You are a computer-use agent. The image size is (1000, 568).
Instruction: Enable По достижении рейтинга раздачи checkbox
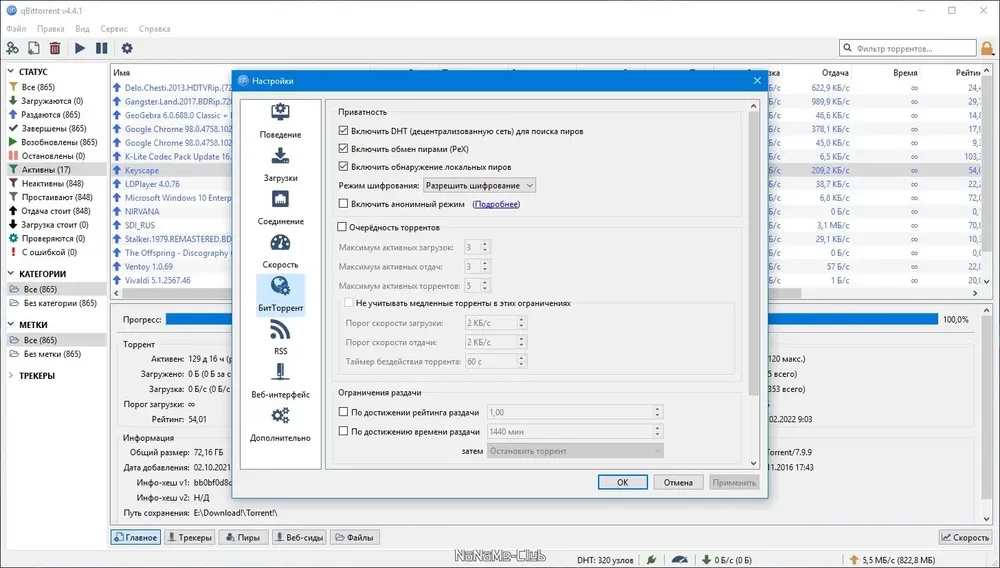tap(344, 412)
